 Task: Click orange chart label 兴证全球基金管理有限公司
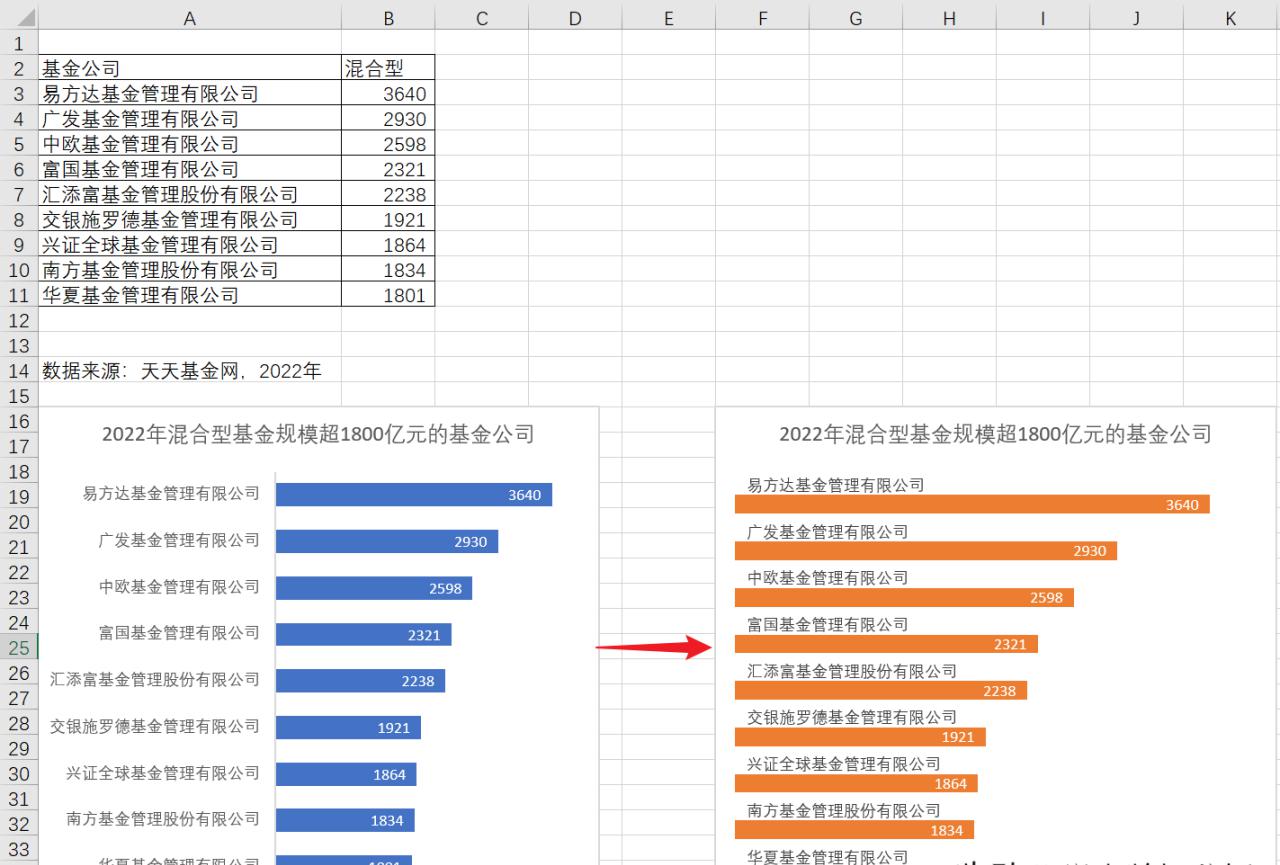click(x=844, y=764)
